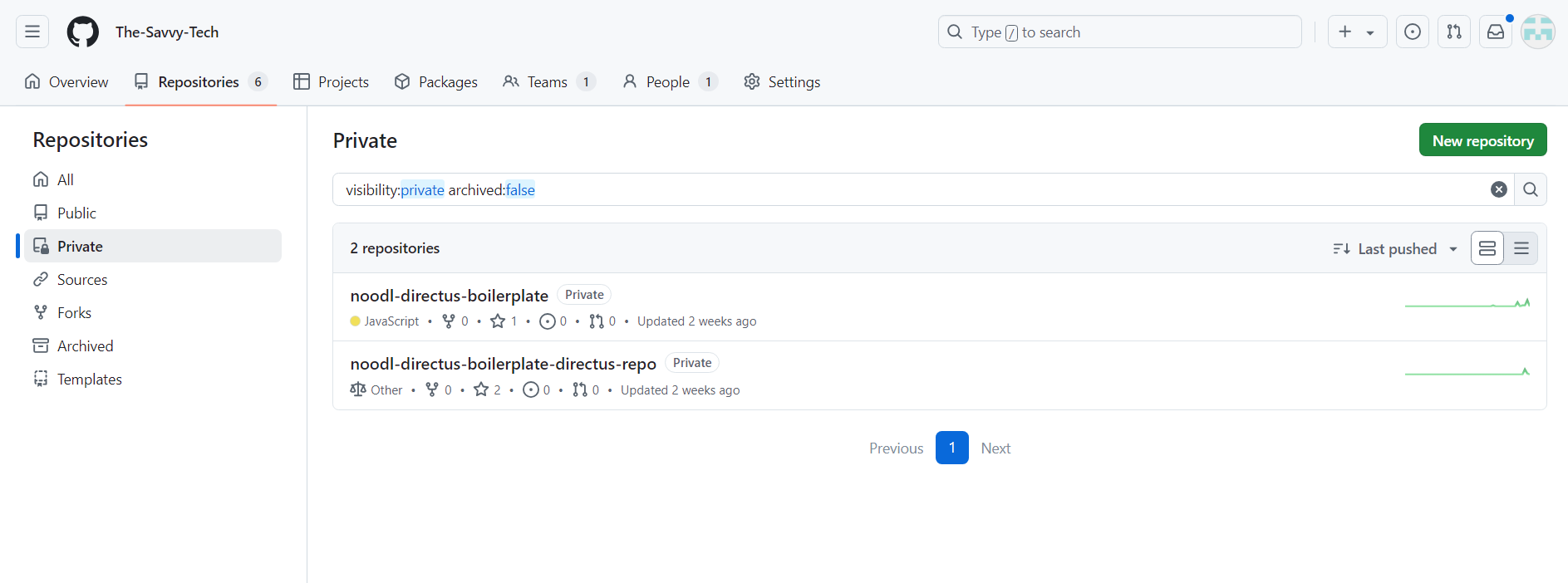Switch to the Teams tab
The height and width of the screenshot is (583, 1568).
click(x=548, y=81)
